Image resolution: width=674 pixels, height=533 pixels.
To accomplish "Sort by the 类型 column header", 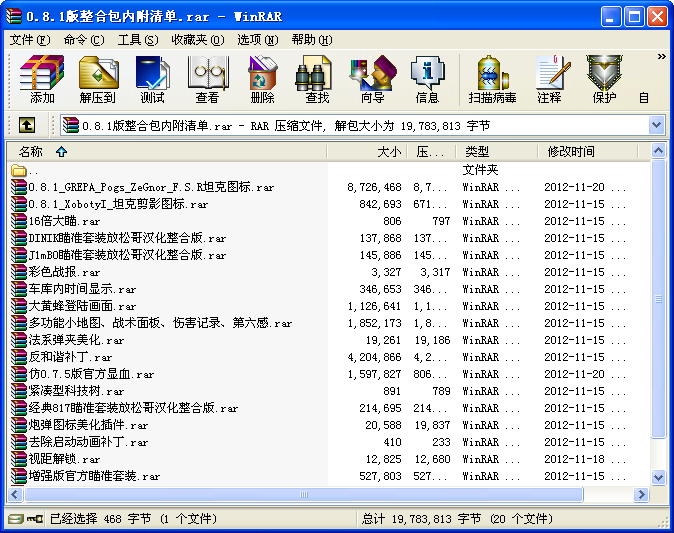I will (x=497, y=152).
